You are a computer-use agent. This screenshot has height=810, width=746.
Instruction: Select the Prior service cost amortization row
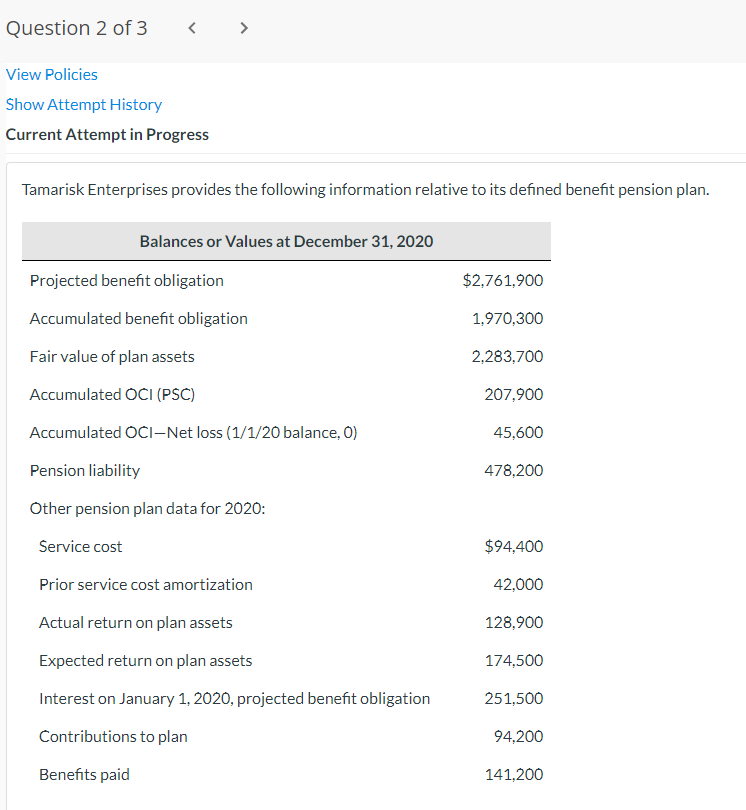point(145,584)
